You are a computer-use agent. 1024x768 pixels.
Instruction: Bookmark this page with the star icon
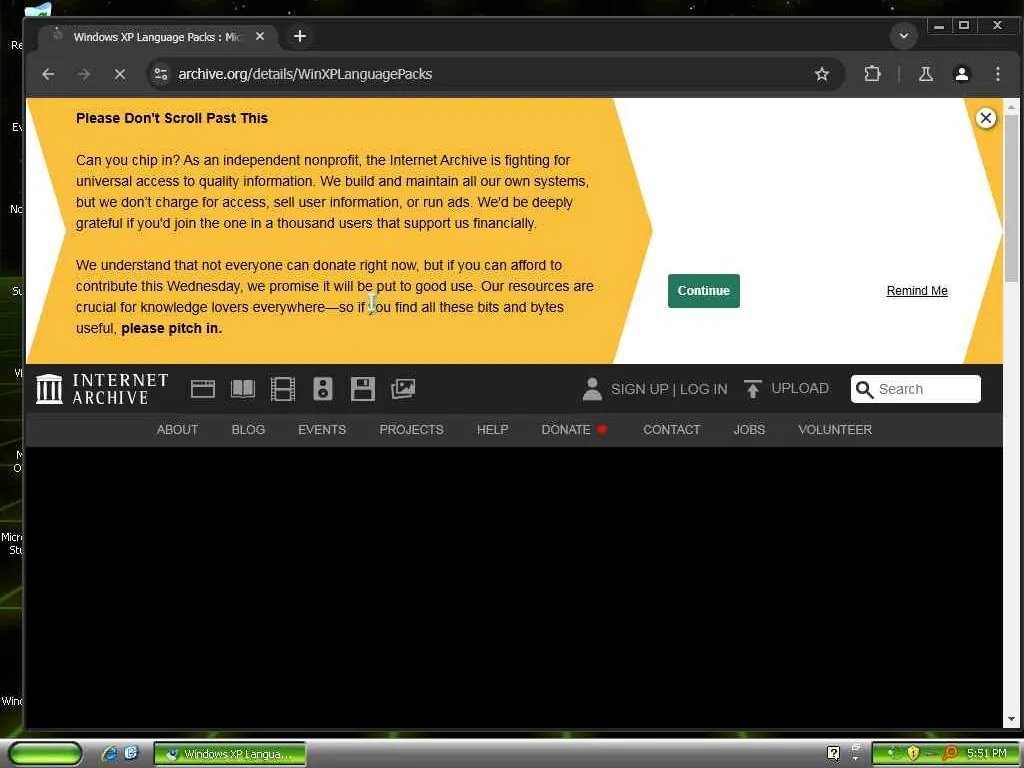[x=822, y=74]
